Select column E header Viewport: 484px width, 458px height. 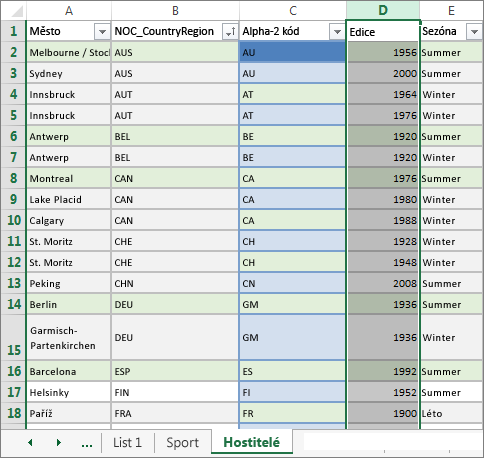[451, 11]
